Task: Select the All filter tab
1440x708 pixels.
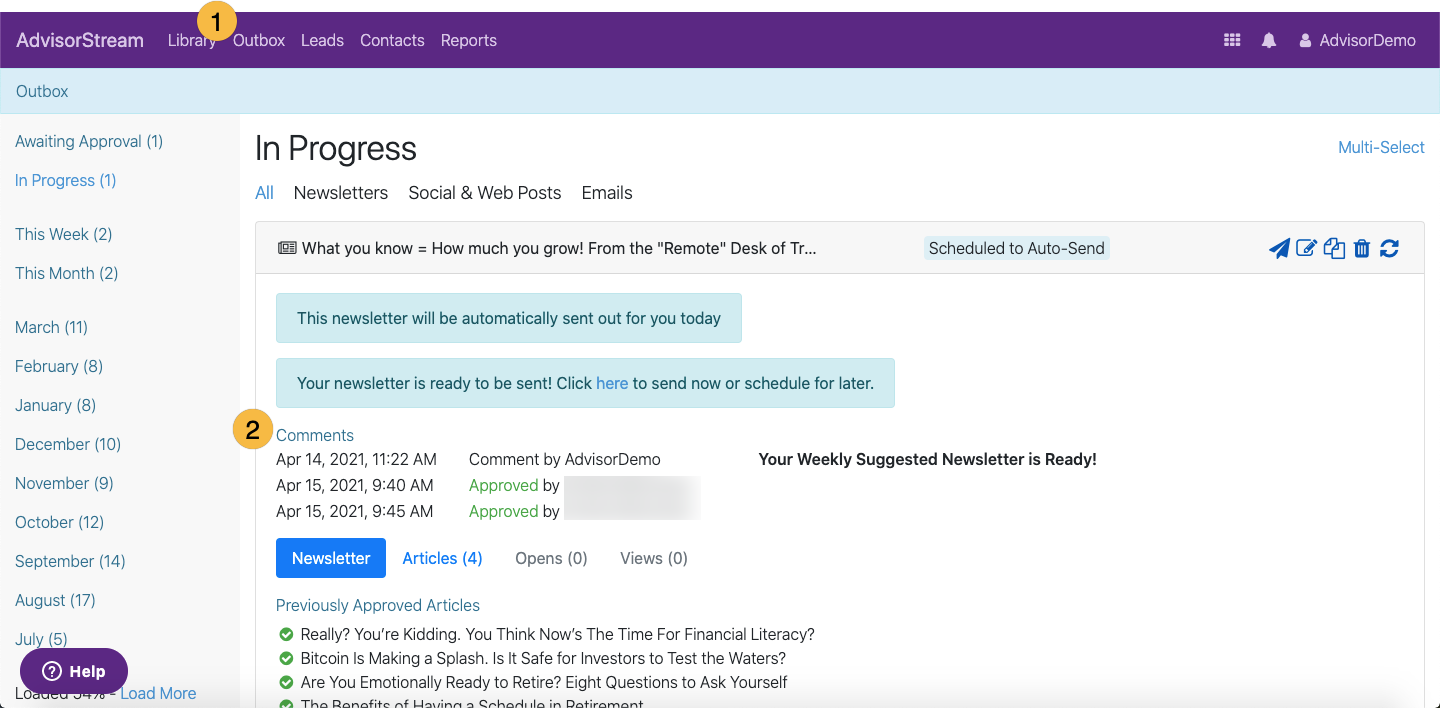Action: [264, 193]
